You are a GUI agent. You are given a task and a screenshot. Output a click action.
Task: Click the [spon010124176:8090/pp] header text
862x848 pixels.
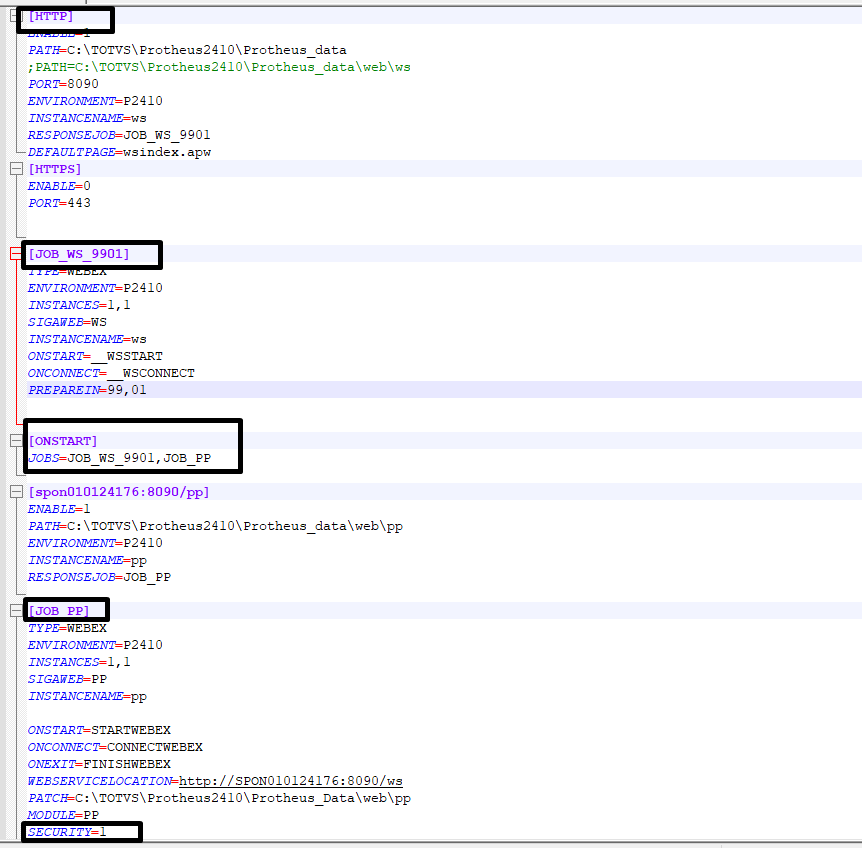(x=119, y=492)
